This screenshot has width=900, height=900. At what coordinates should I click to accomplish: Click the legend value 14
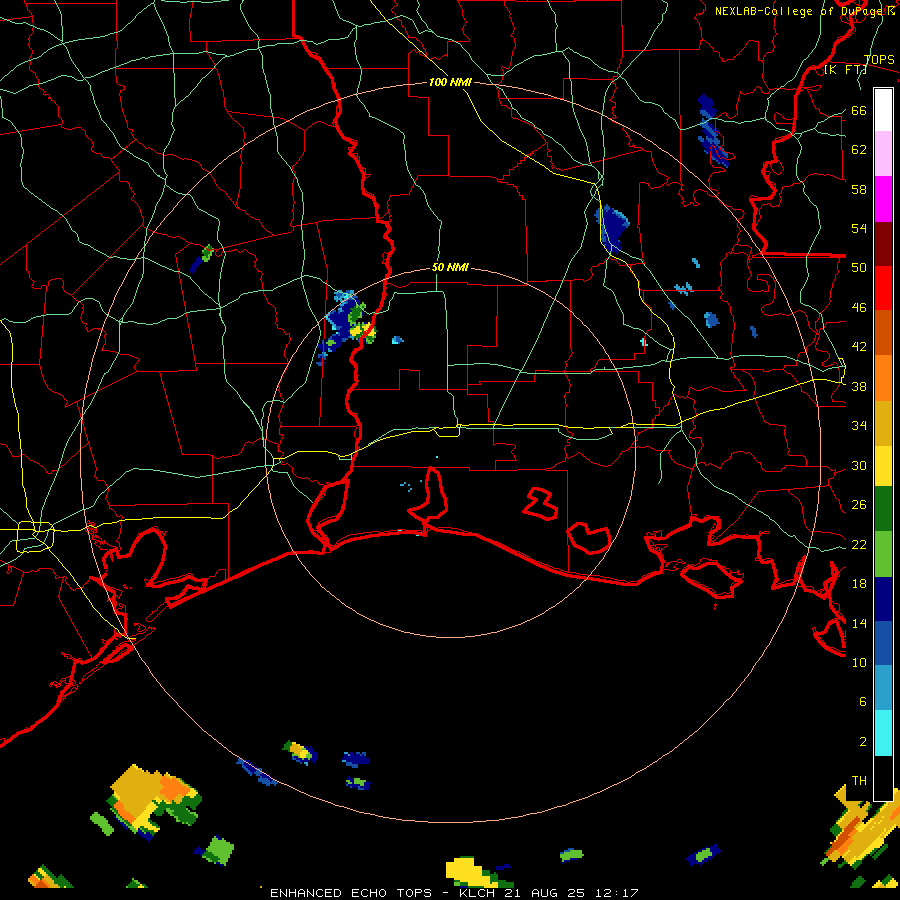tap(859, 623)
